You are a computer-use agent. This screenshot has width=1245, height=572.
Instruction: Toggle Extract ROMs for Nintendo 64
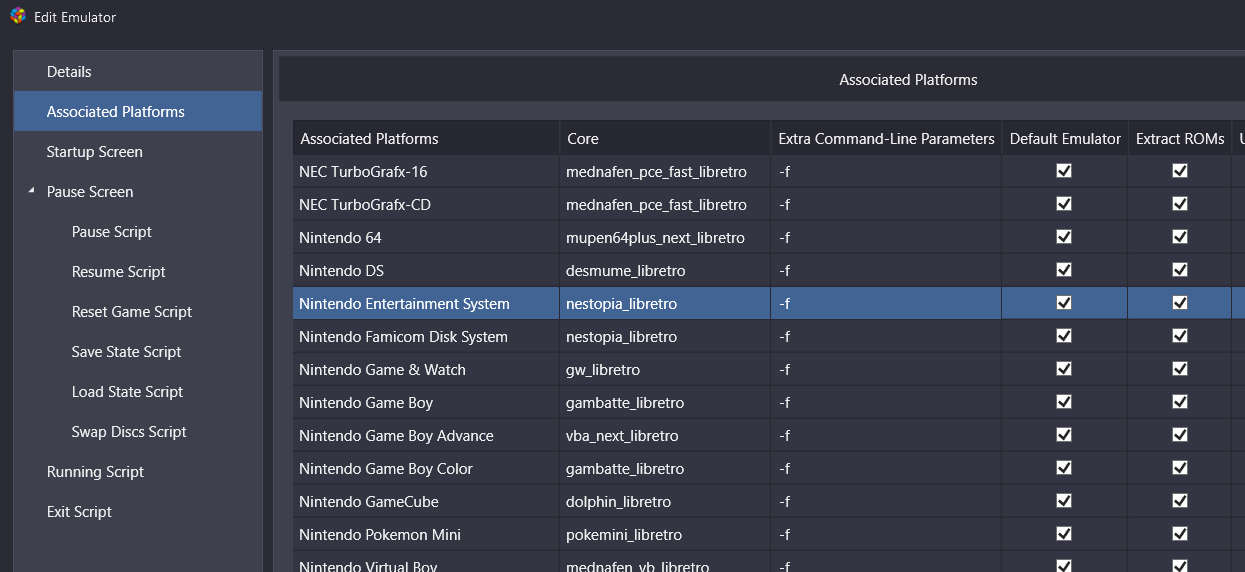pyautogui.click(x=1180, y=237)
